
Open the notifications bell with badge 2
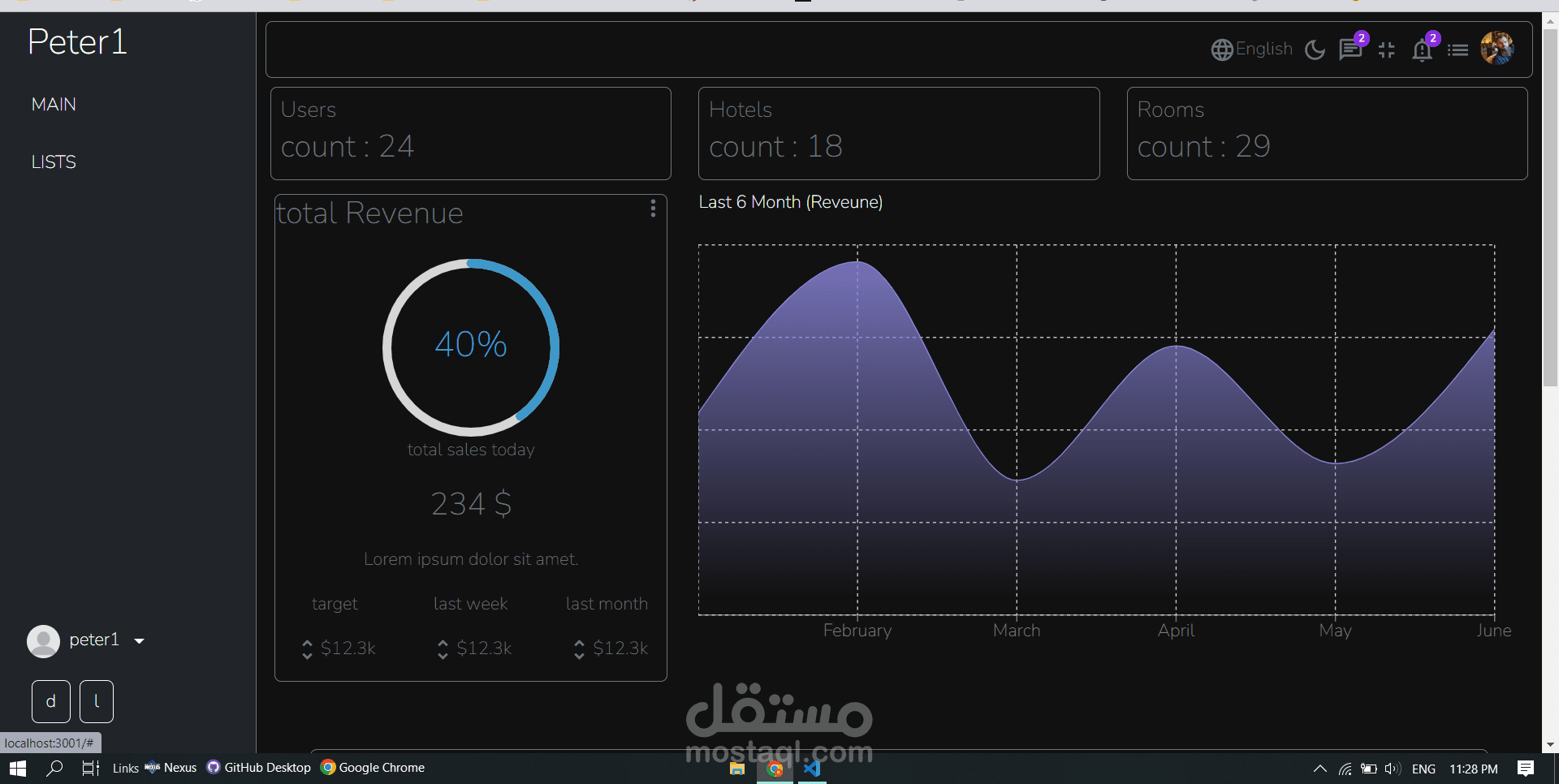tap(1423, 50)
